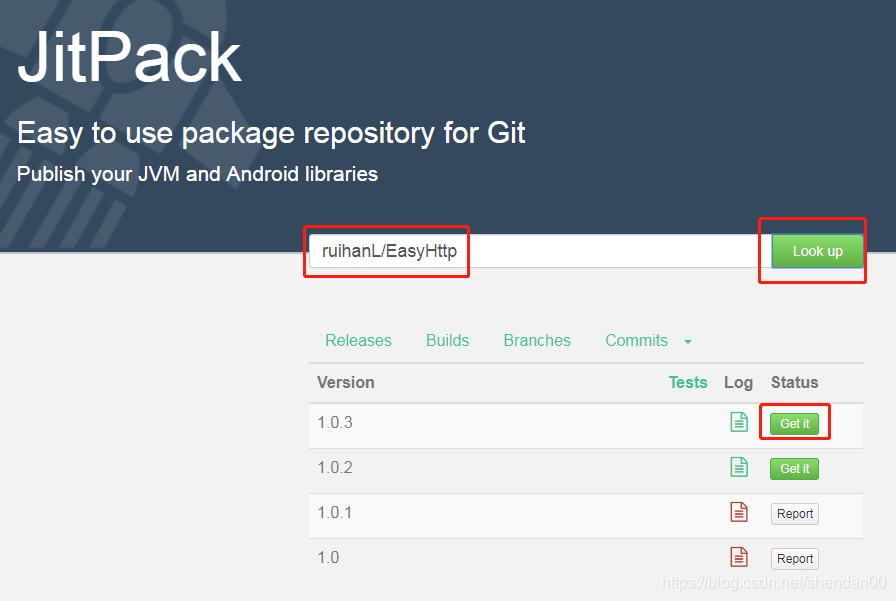
Task: Switch to the Builds tab
Action: pos(447,340)
